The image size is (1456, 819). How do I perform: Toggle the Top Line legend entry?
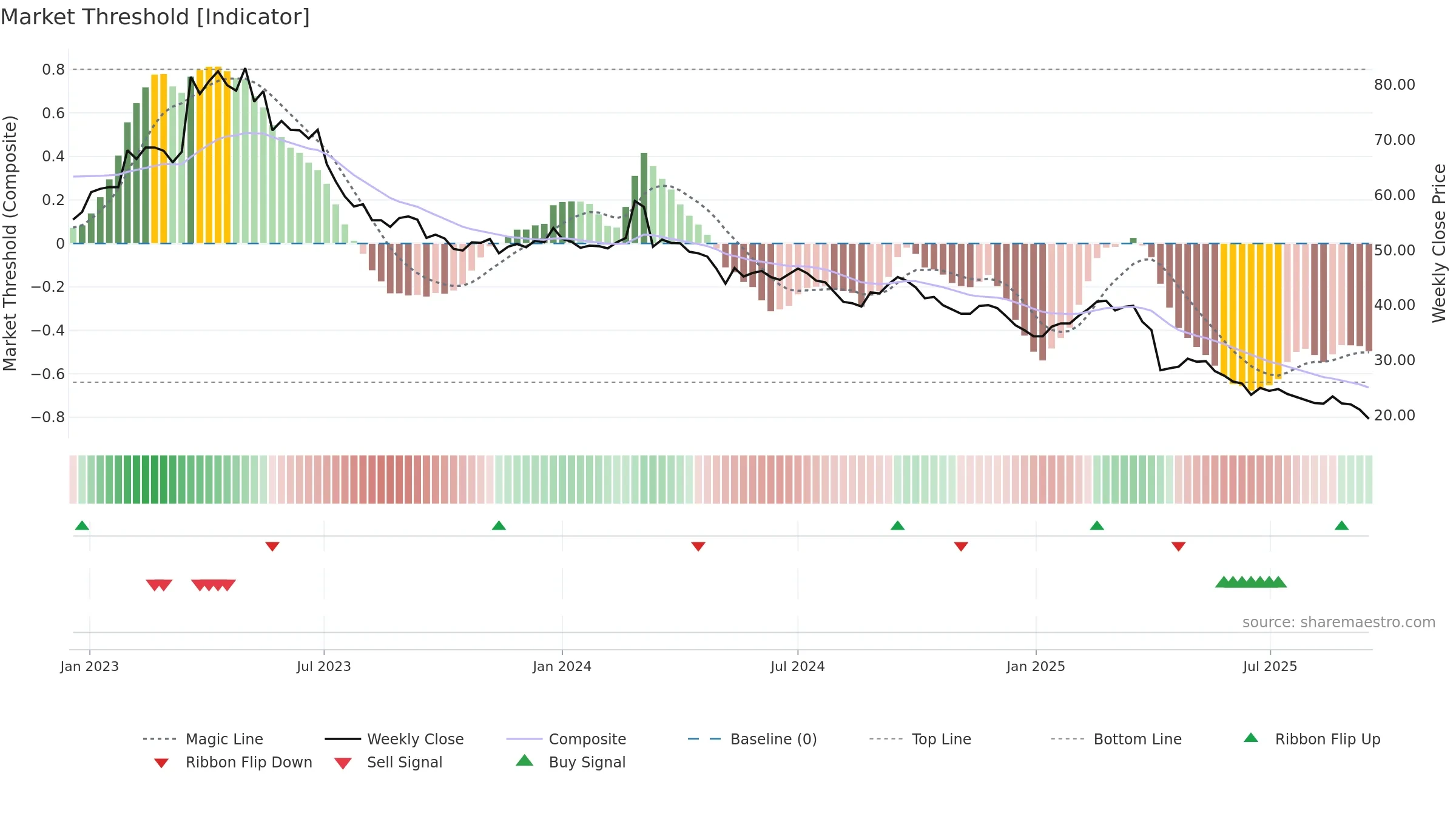[920, 739]
